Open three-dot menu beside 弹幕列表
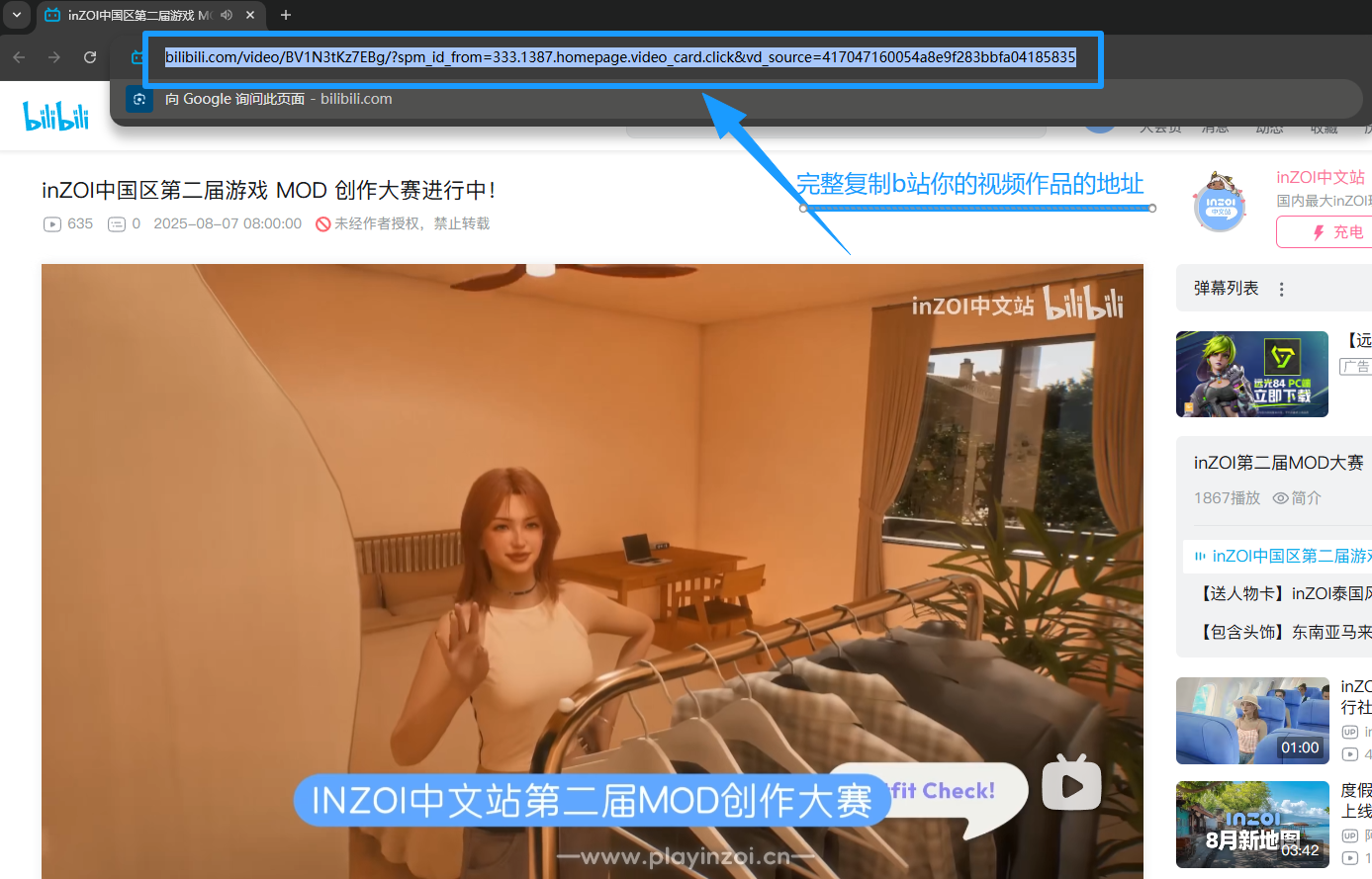The width and height of the screenshot is (1372, 879). click(x=1282, y=290)
